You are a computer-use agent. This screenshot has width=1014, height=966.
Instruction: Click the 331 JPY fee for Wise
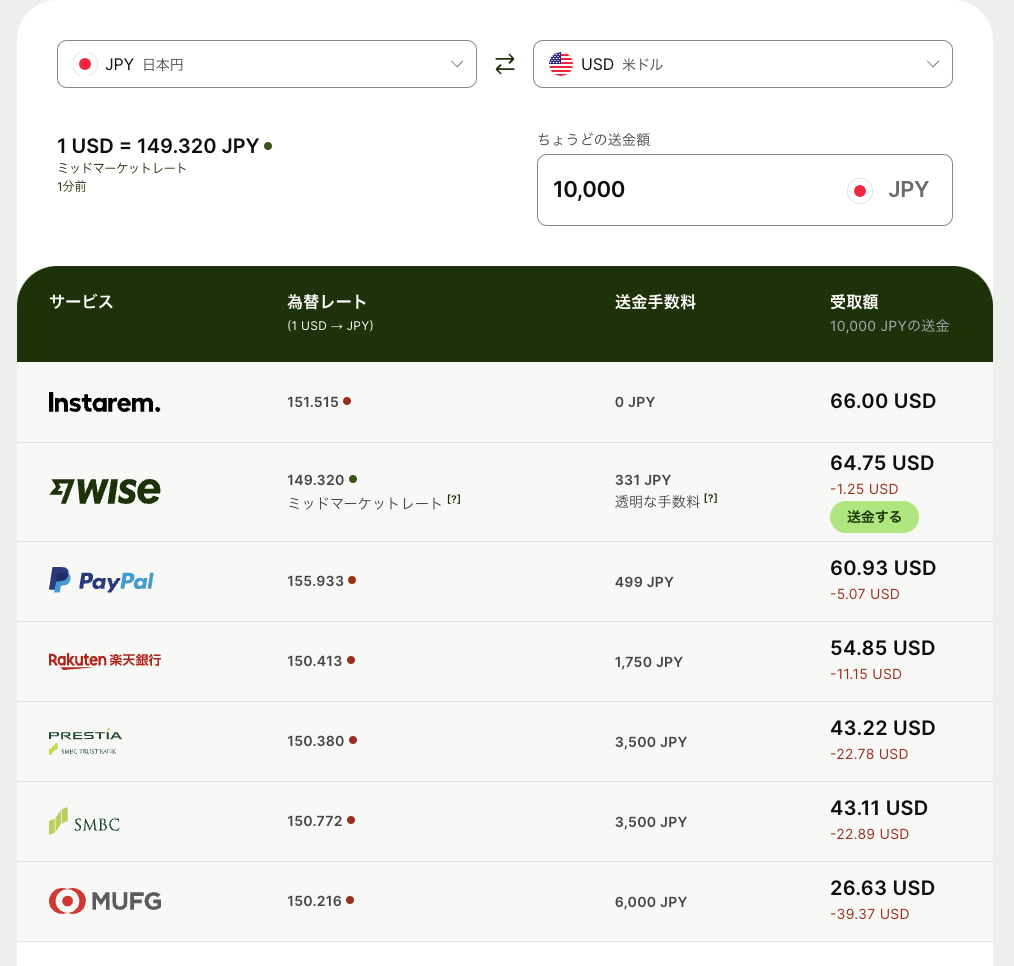point(643,480)
